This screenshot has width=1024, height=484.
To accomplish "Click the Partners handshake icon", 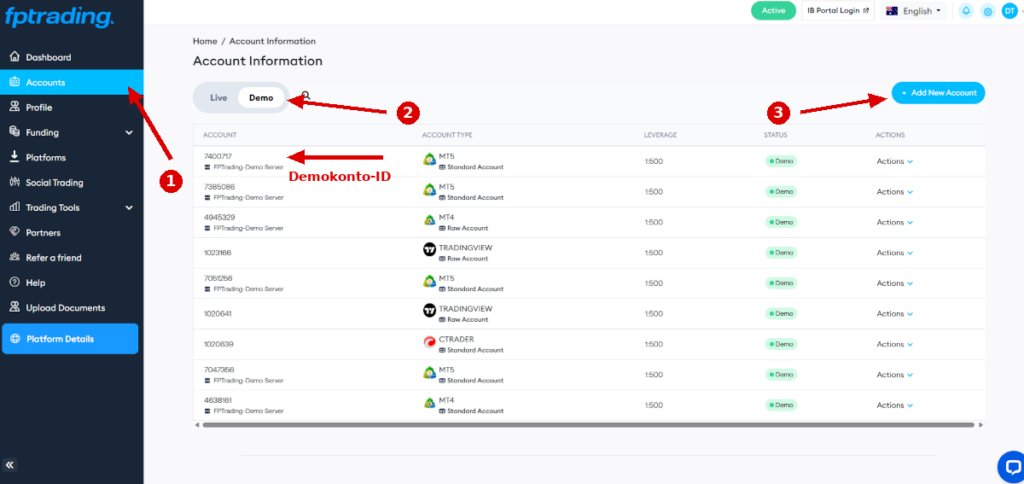I will [x=14, y=233].
